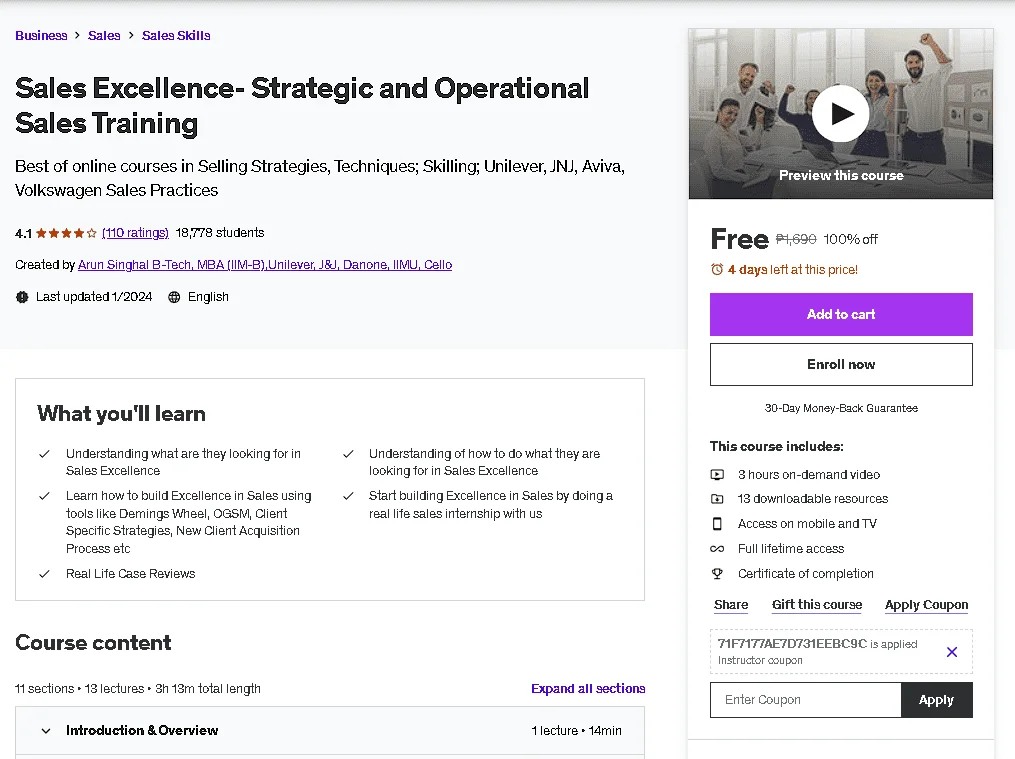Click the Sales Excellence course title

click(302, 105)
